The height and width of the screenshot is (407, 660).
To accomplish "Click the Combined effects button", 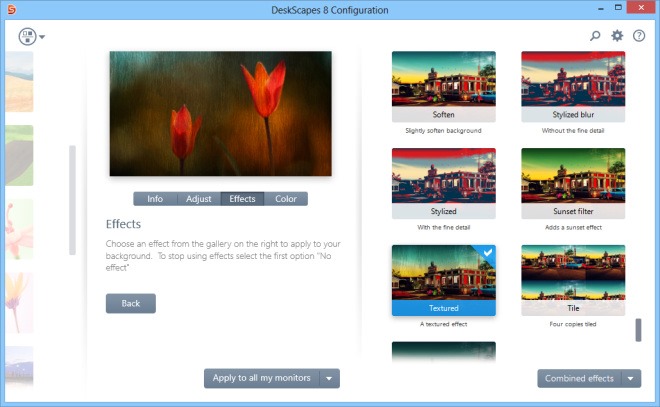I will pyautogui.click(x=579, y=378).
